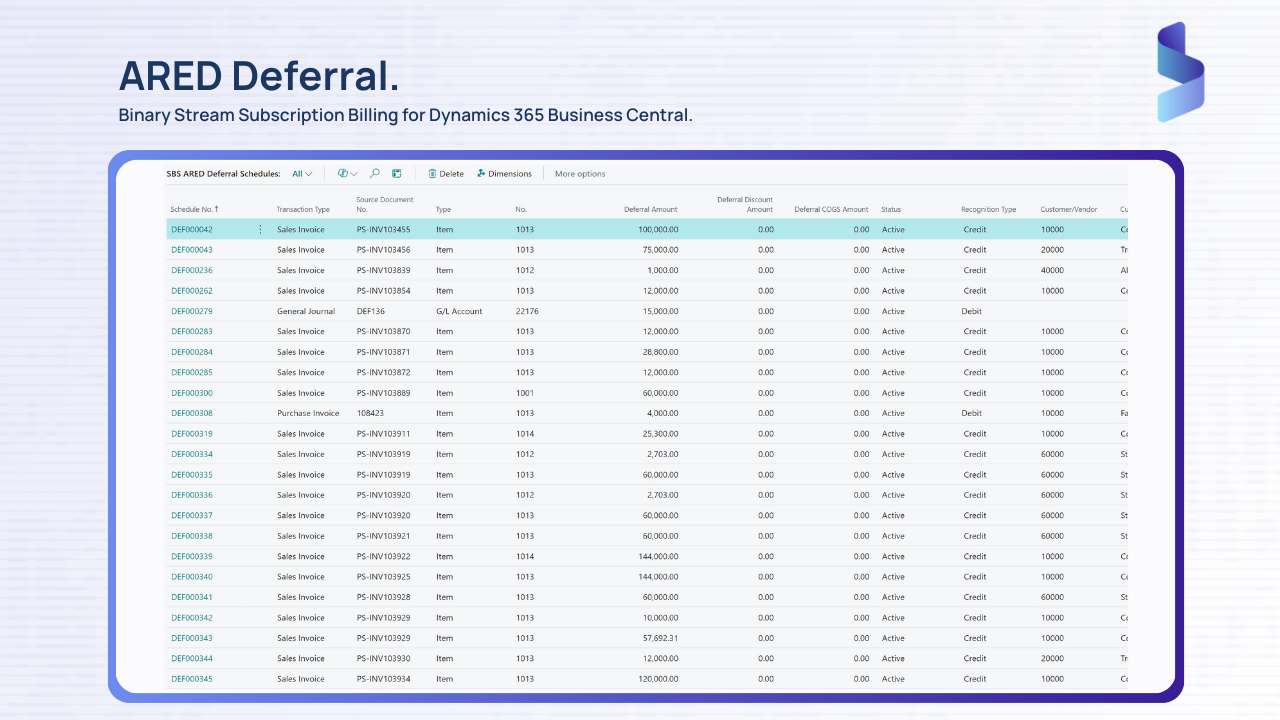The height and width of the screenshot is (720, 1280).
Task: Select deferral amount 100,000.00
Action: [x=658, y=230]
